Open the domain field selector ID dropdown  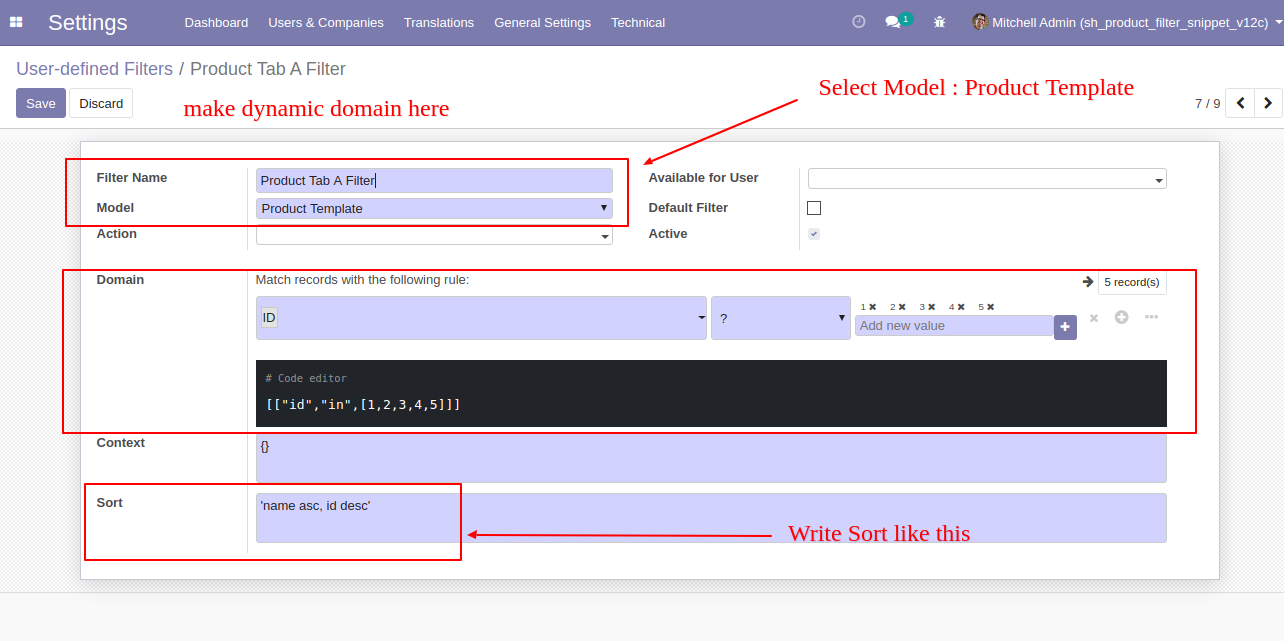[481, 318]
